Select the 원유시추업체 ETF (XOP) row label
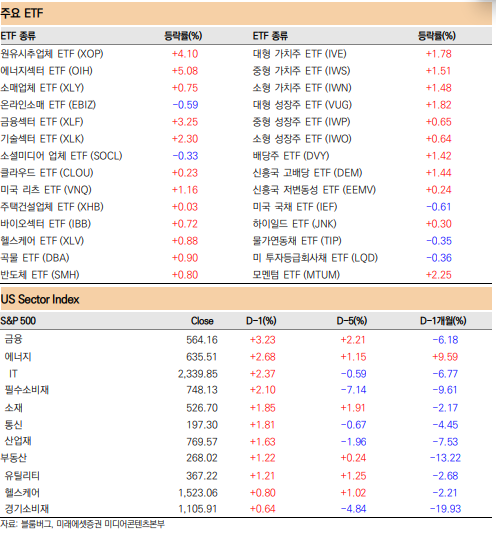 tap(52, 54)
